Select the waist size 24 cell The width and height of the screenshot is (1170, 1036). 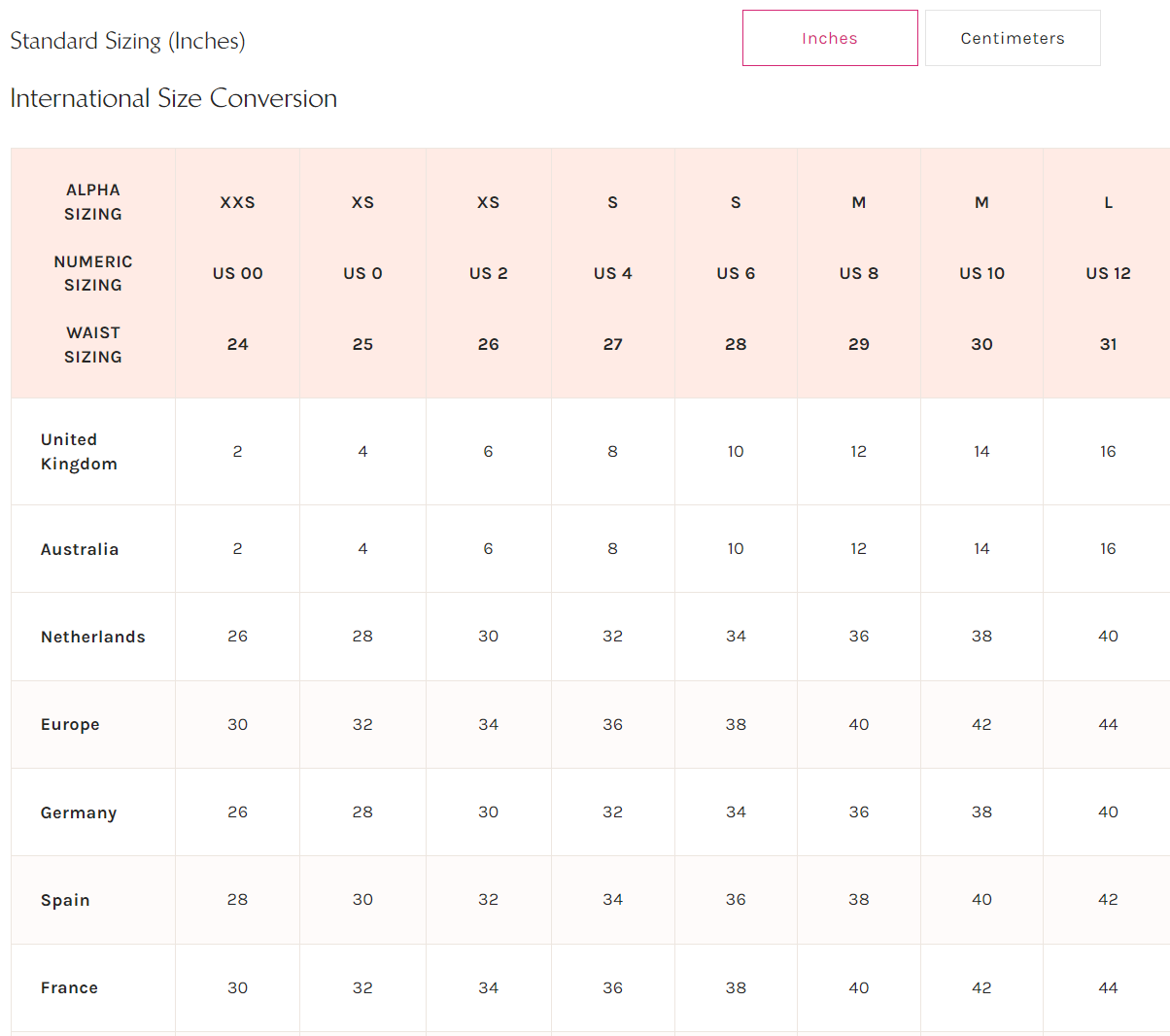click(237, 344)
